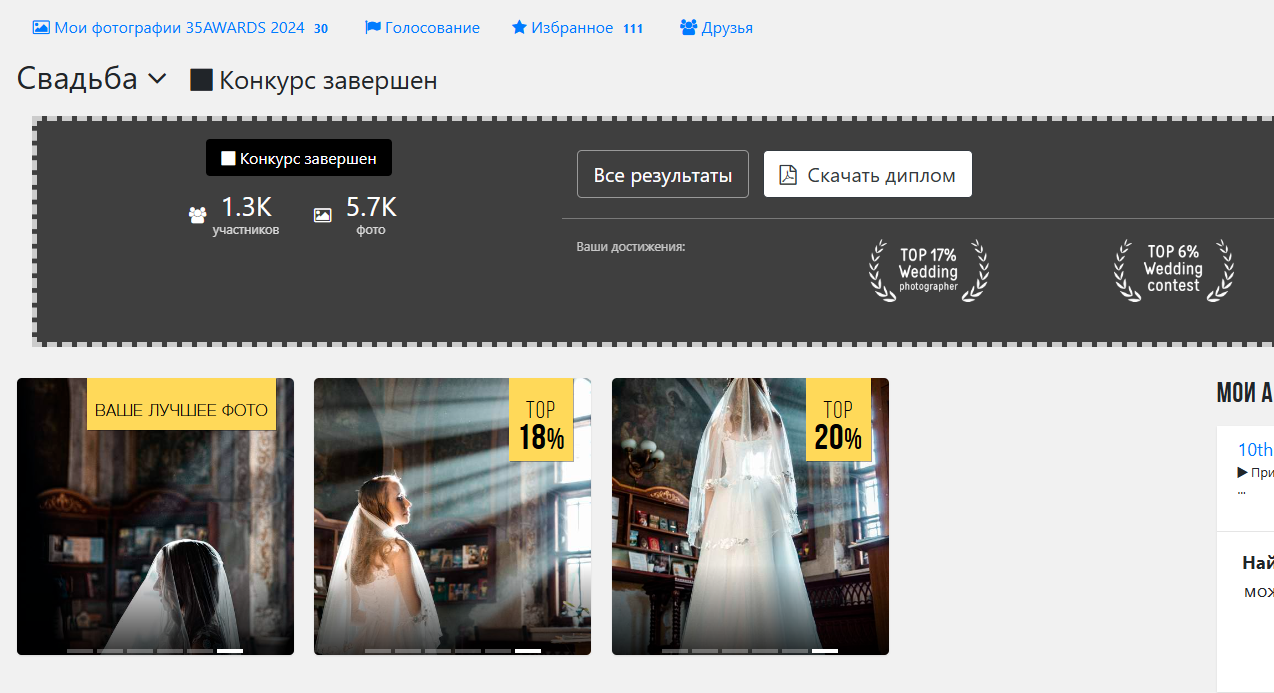Click the participants icon near 1.3K
Viewport: 1274px width, 693px height.
198,215
